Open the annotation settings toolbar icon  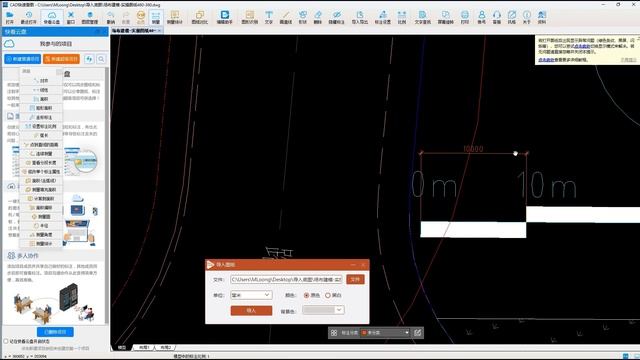[x=382, y=17]
